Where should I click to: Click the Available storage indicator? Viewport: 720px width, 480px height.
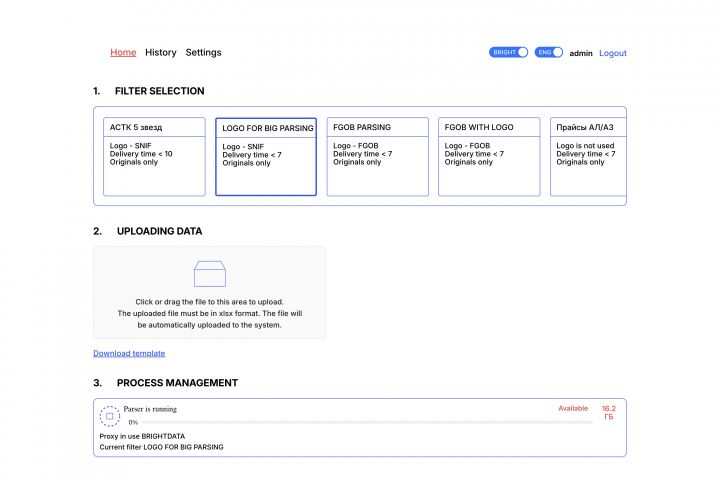[573, 408]
